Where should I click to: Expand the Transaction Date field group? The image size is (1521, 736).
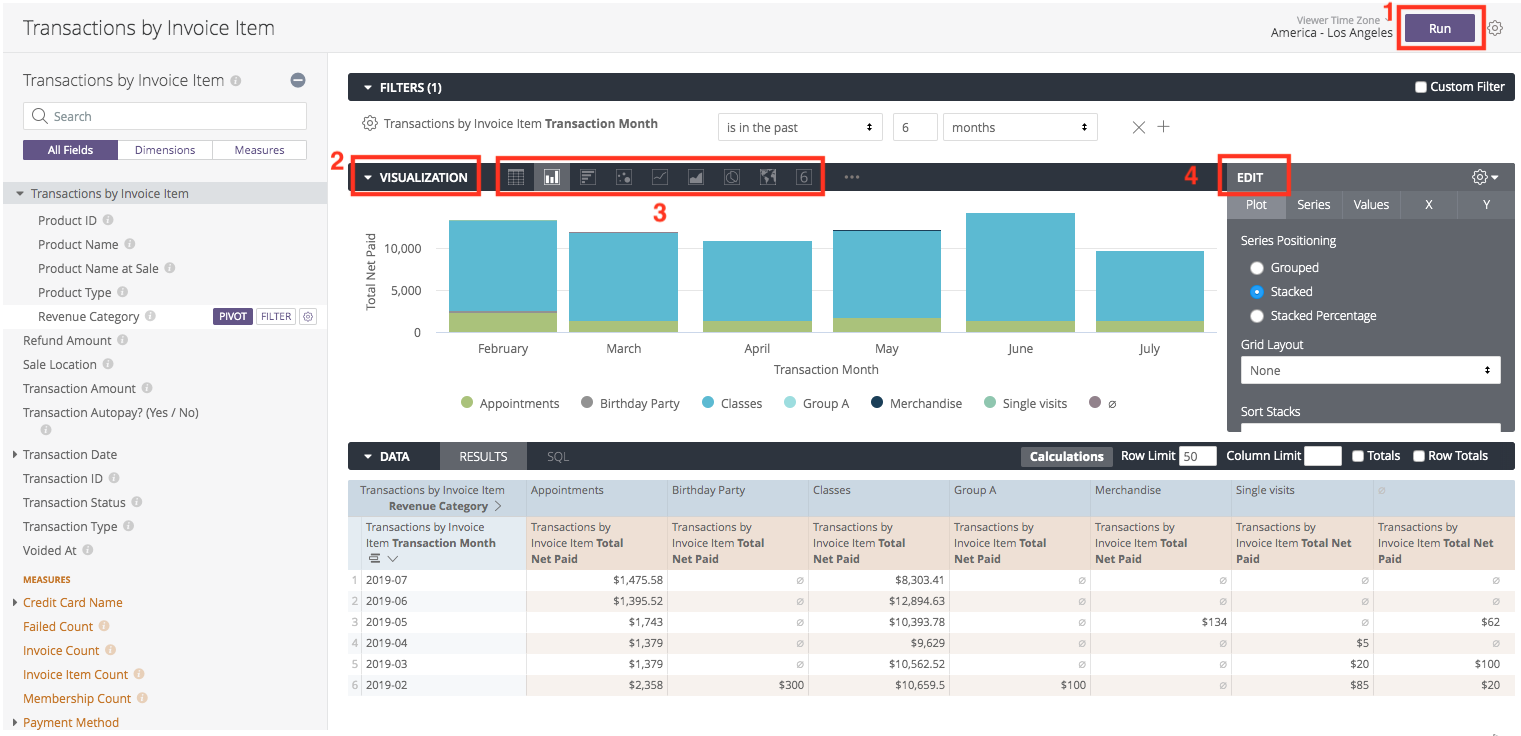tap(15, 455)
